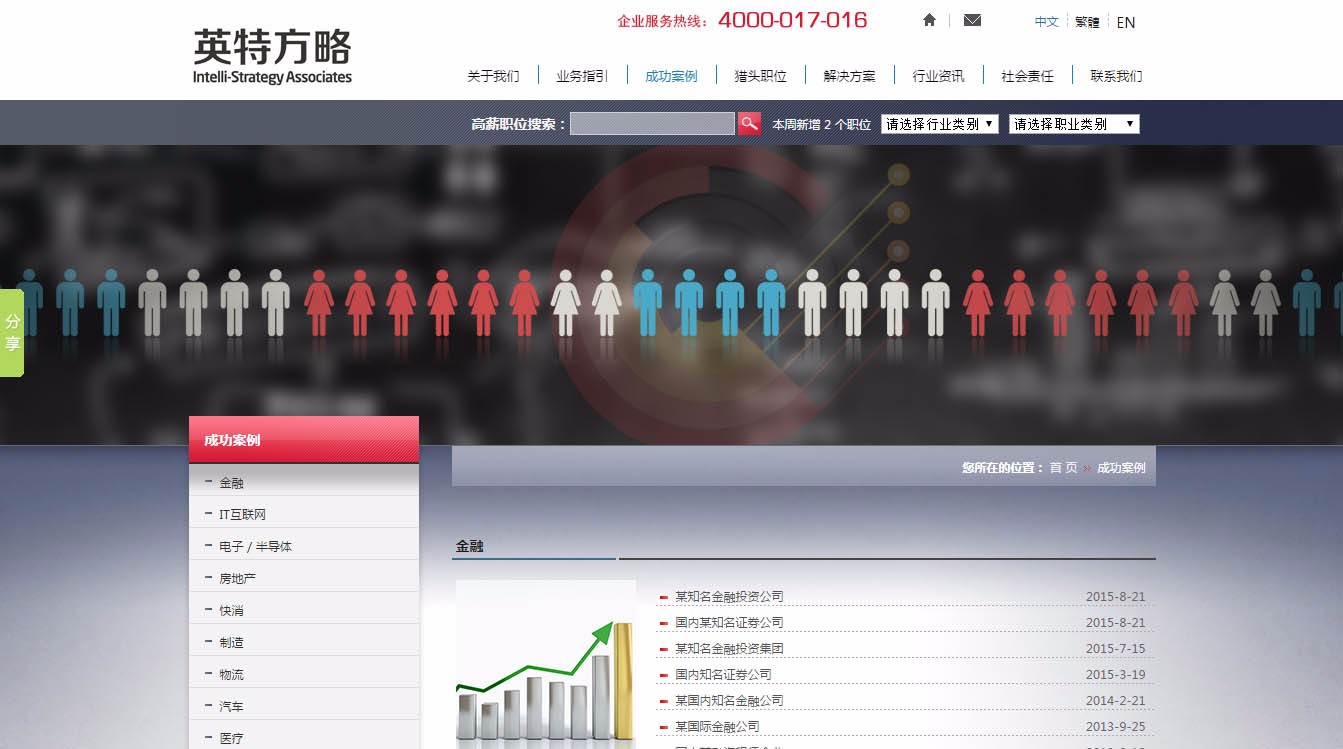1343x749 pixels.
Task: Click the high-salary job search field
Action: 652,124
